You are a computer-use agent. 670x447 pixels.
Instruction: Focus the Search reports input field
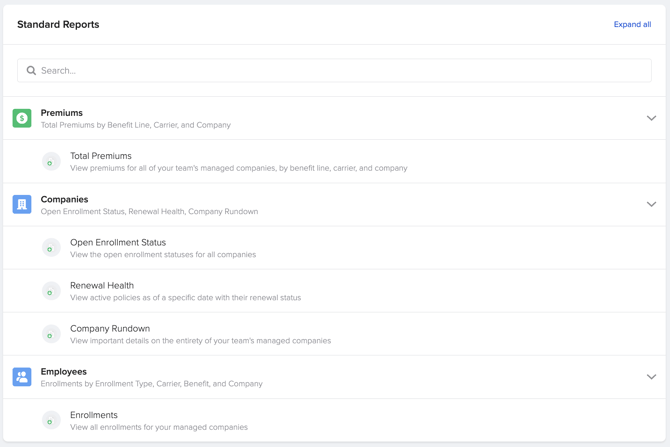point(340,71)
